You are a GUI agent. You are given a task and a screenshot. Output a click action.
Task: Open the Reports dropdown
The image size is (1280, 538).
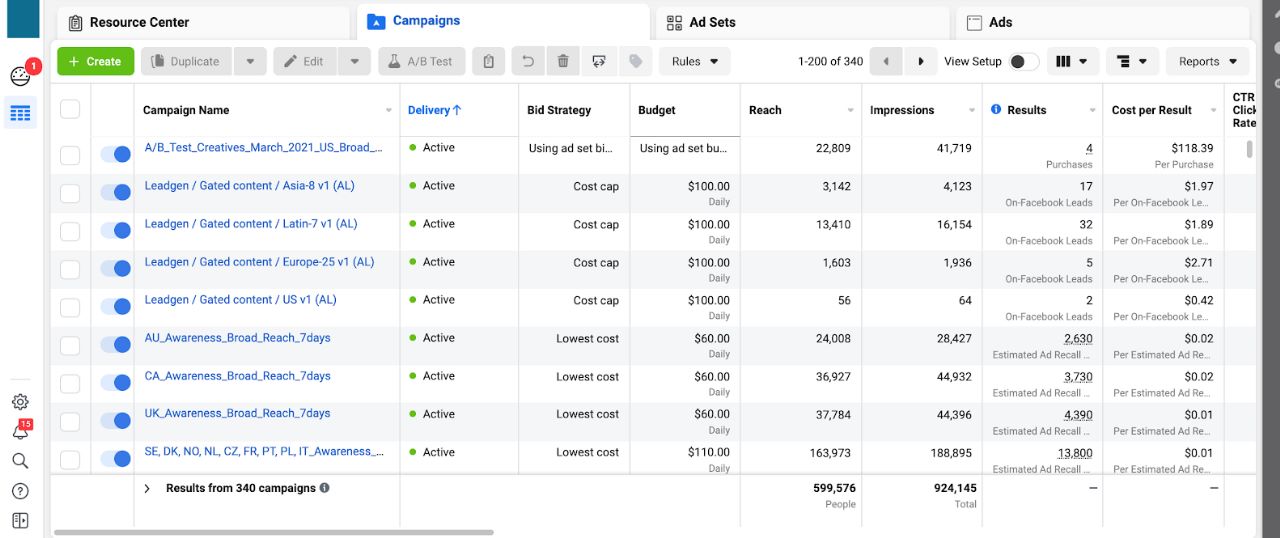[x=1208, y=61]
